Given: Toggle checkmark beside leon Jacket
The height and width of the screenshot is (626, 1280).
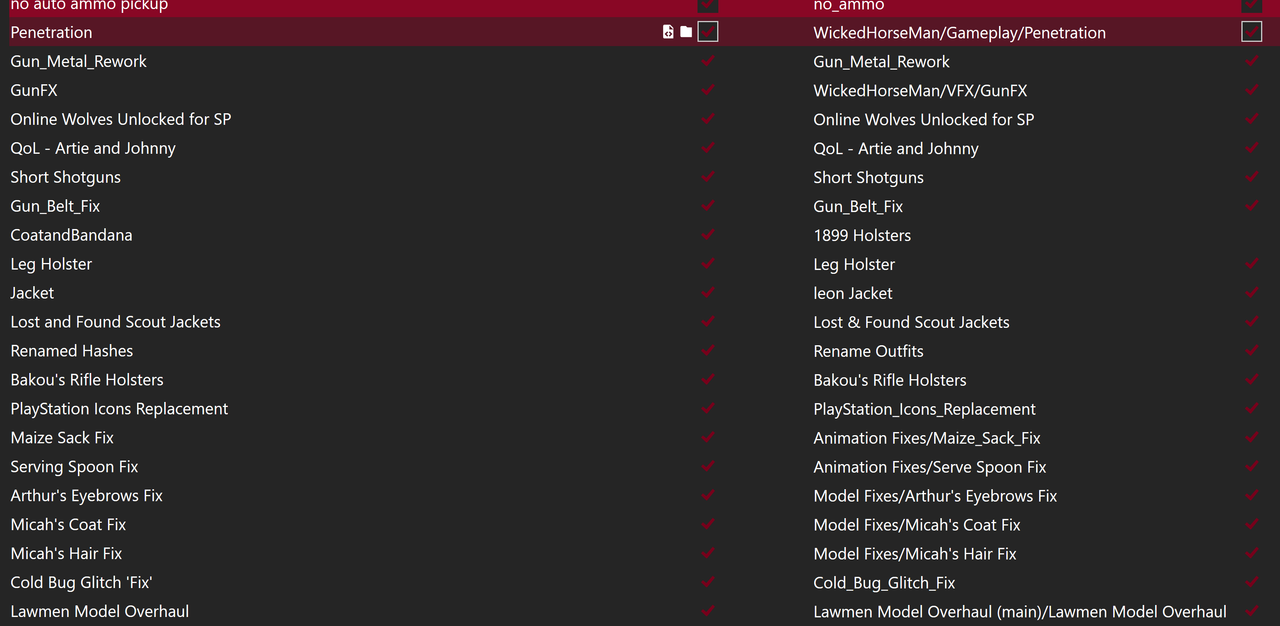Looking at the screenshot, I should click(x=1251, y=293).
